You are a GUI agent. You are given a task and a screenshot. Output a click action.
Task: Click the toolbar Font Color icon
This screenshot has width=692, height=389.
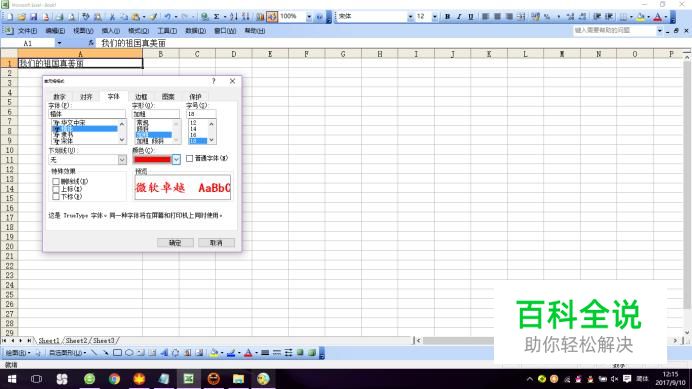[658, 17]
